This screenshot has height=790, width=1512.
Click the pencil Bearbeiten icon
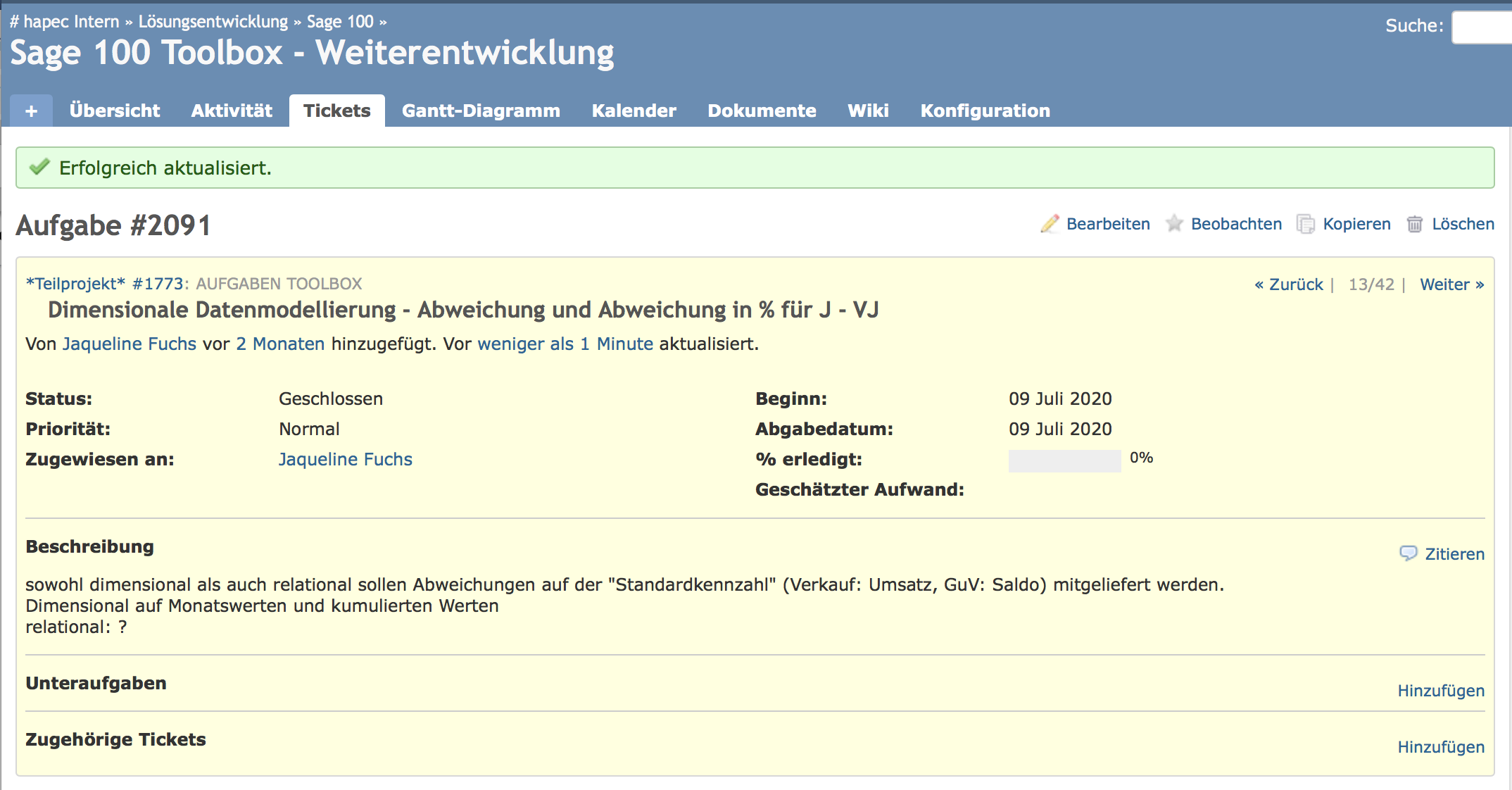(1050, 224)
